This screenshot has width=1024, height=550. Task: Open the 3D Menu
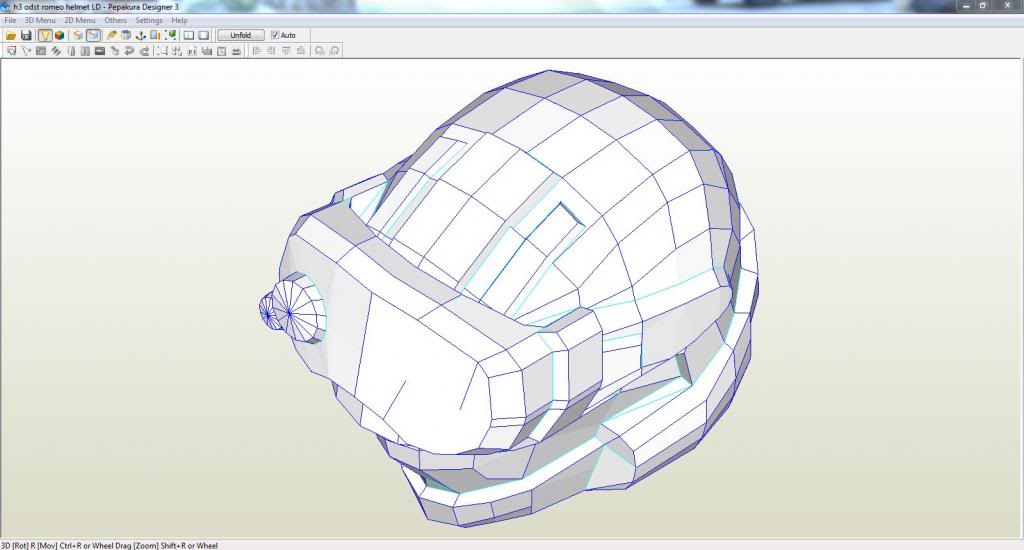coord(40,20)
